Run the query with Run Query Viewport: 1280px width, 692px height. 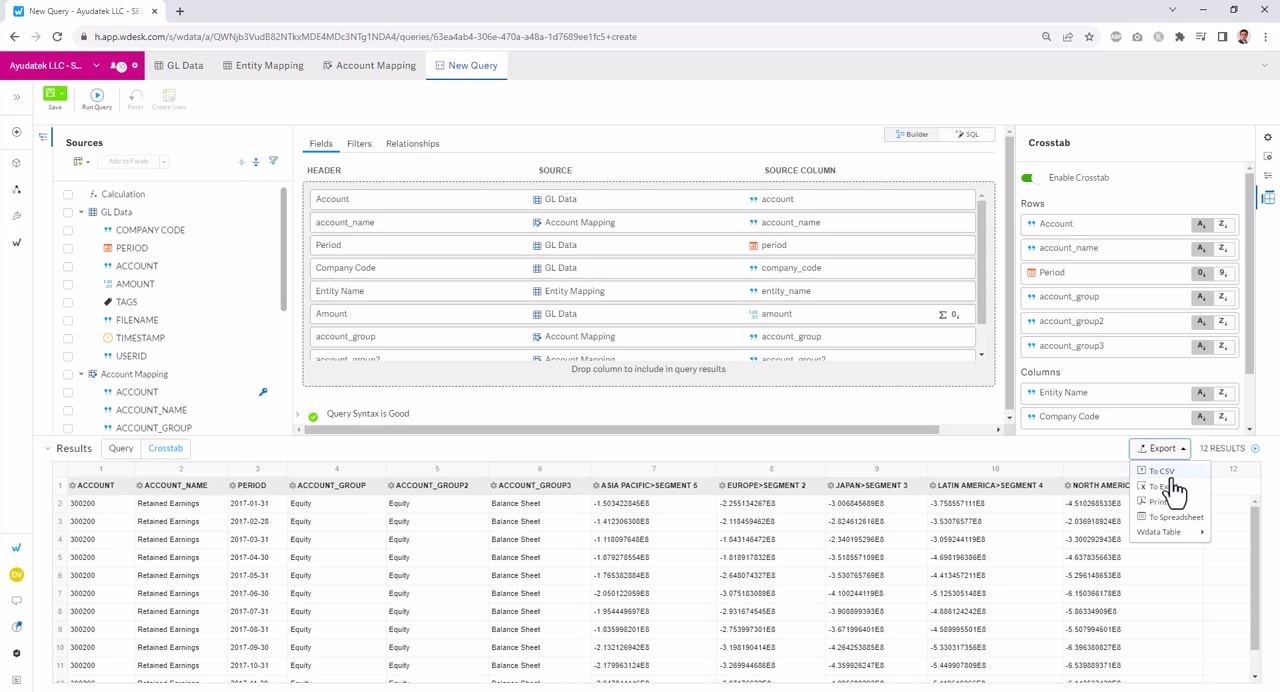click(97, 99)
